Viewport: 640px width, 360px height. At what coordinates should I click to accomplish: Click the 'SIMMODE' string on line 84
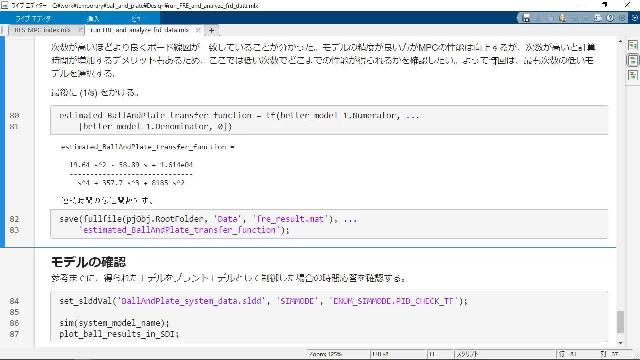pos(297,301)
